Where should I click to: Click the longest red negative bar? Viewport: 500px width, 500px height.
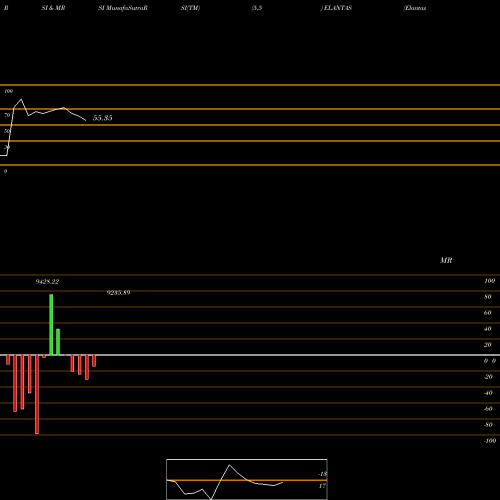(37, 394)
